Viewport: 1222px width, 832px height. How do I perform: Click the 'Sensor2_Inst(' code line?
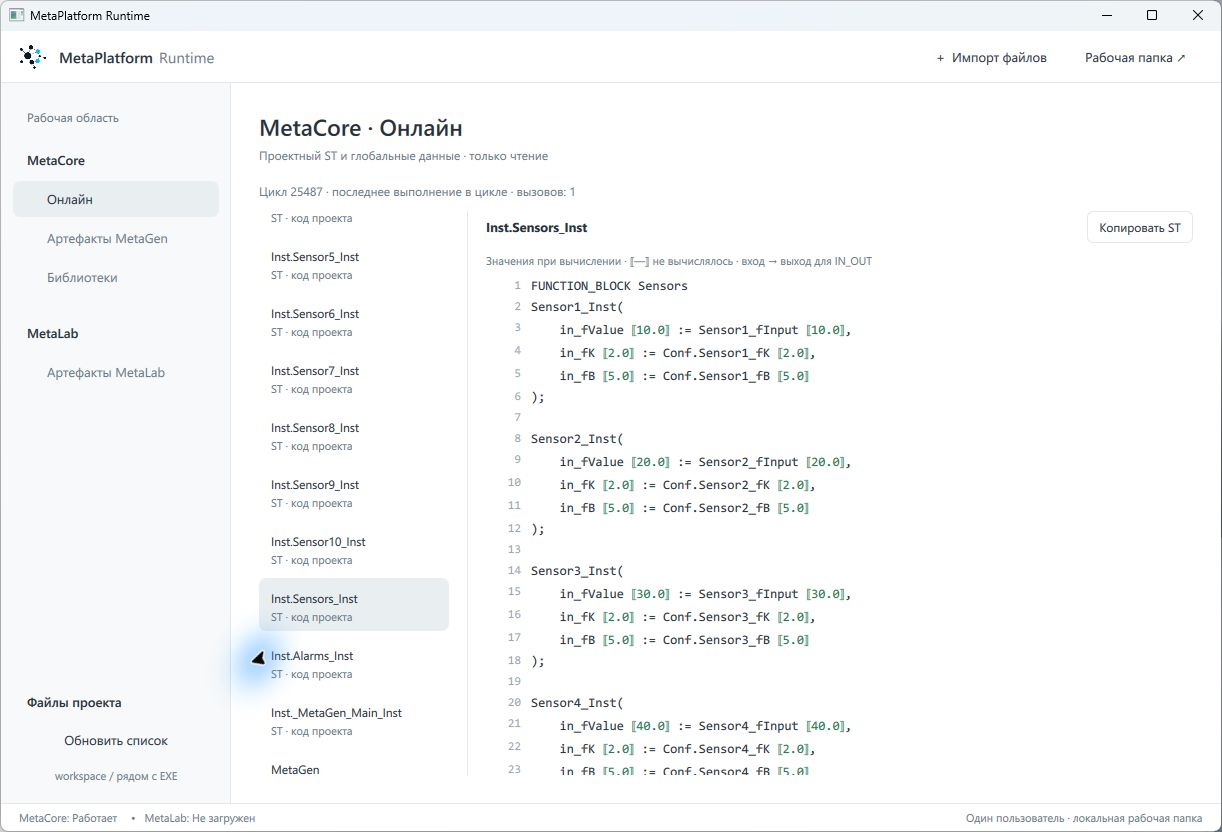577,439
